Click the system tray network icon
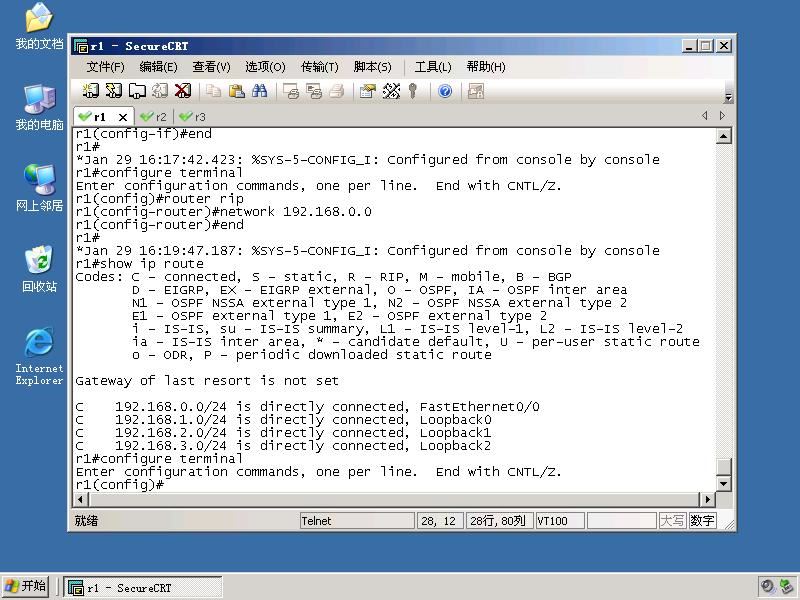This screenshot has height=600, width=800. [x=786, y=587]
